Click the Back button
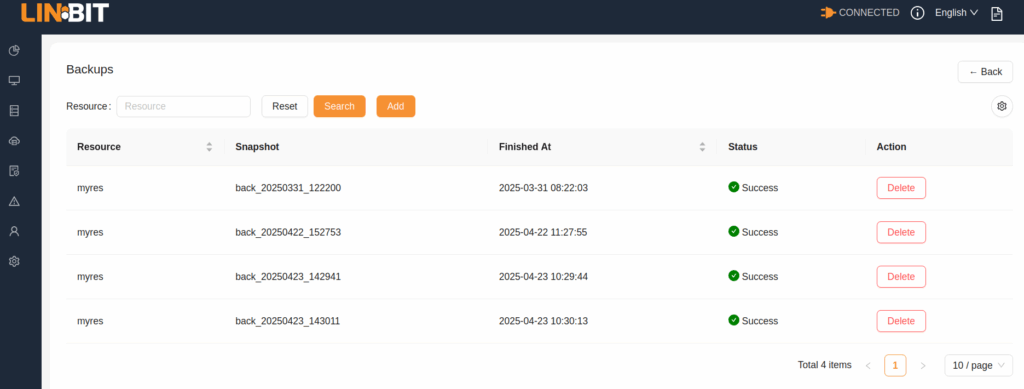Viewport: 1024px width, 389px height. 985,72
